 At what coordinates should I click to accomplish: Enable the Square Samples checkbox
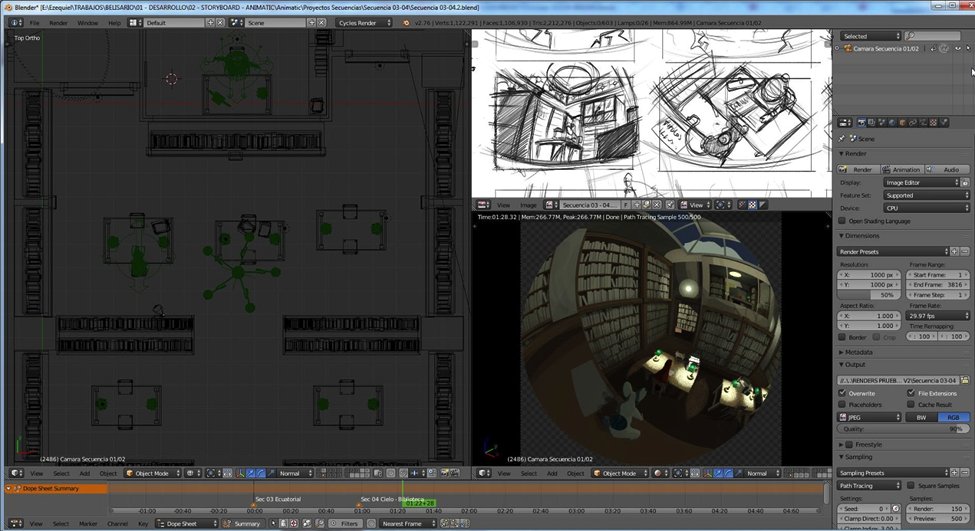pos(909,485)
